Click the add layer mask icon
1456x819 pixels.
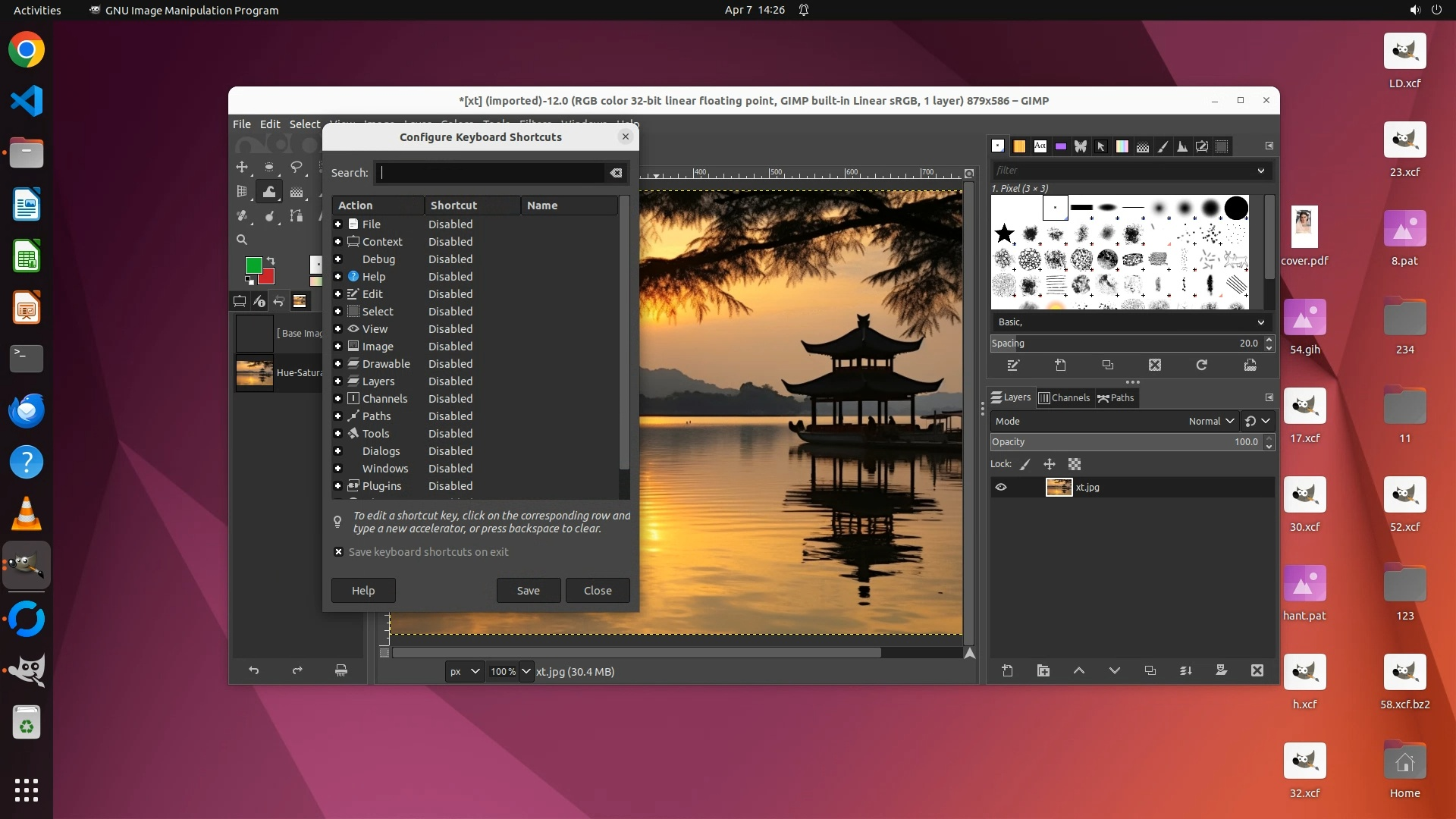1221,670
